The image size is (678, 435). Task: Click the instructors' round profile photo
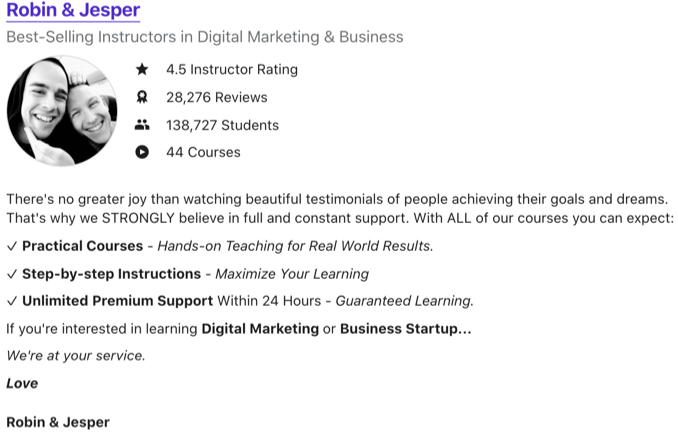tap(62, 111)
